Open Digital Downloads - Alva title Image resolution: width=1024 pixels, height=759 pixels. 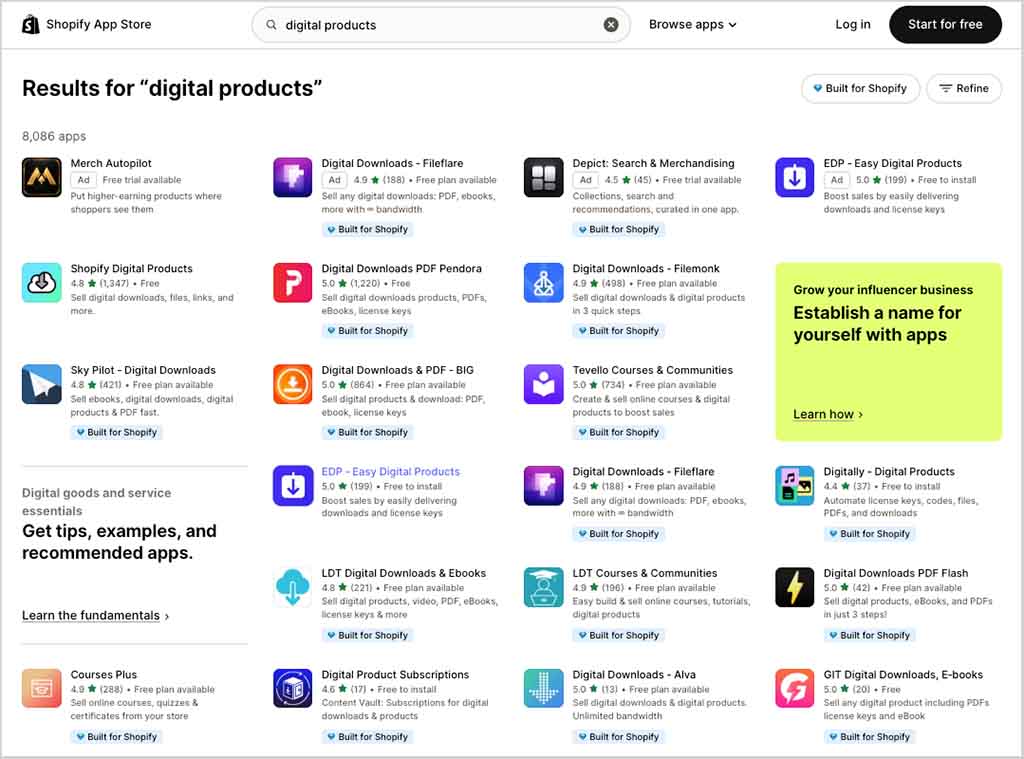click(x=633, y=675)
